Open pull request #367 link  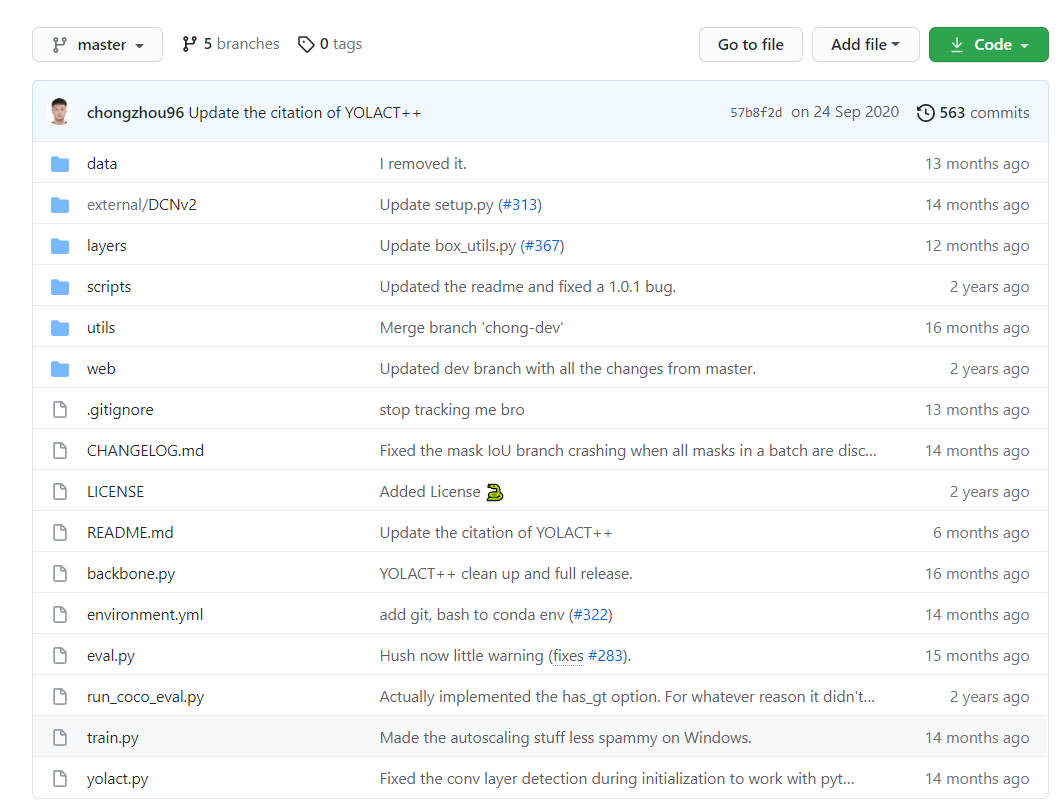click(x=543, y=246)
